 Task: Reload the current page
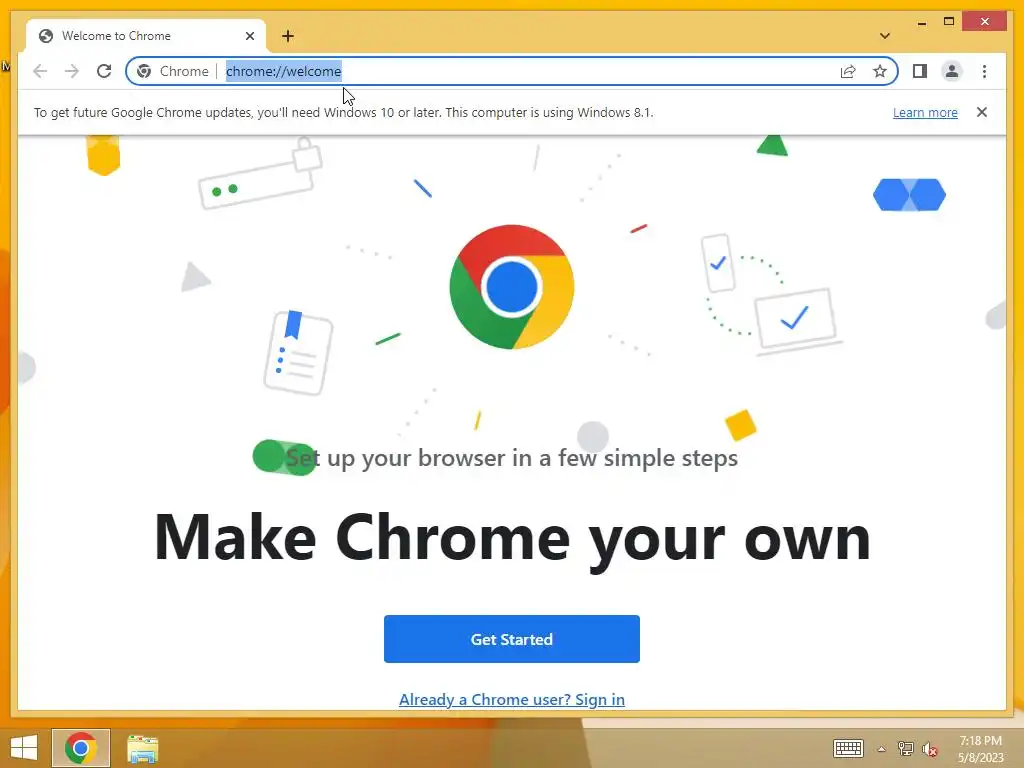(104, 71)
